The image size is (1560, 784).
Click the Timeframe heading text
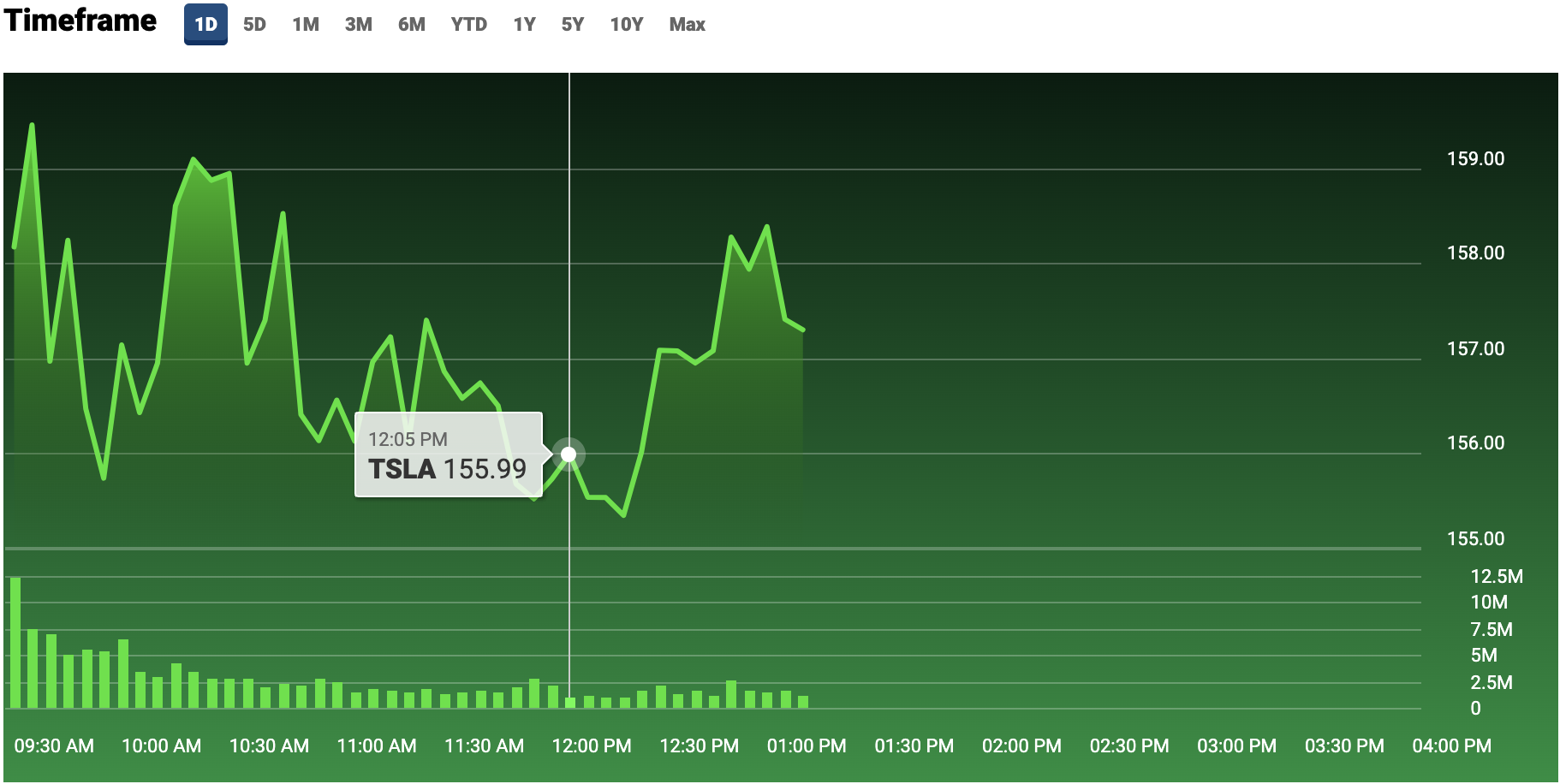point(80,21)
